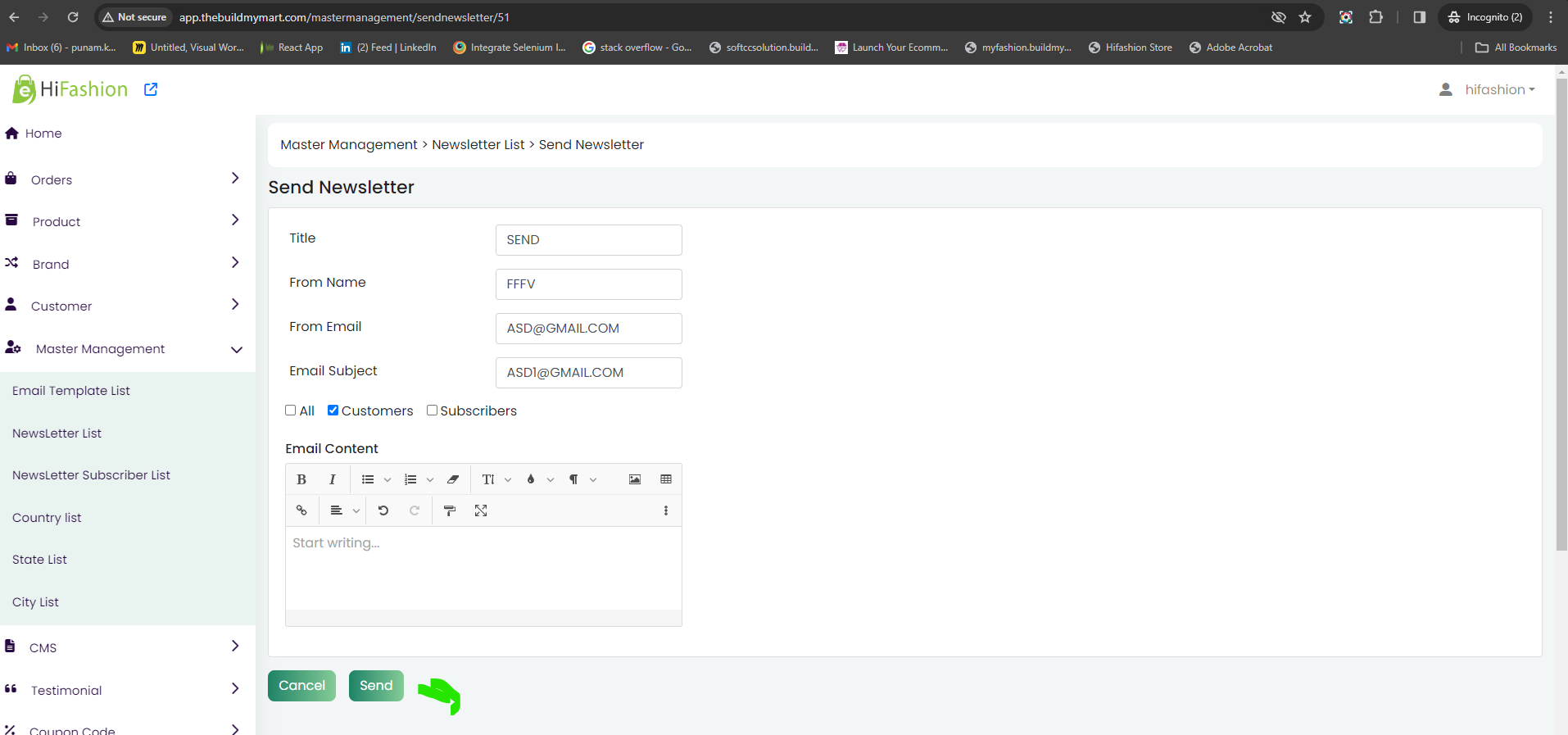This screenshot has height=735, width=1568.
Task: Click the HiFashion logo
Action: click(70, 89)
